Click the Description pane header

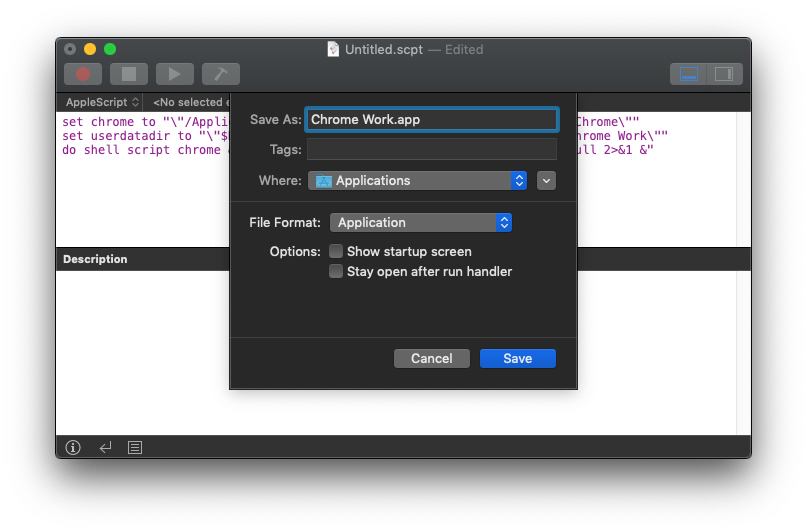click(95, 259)
